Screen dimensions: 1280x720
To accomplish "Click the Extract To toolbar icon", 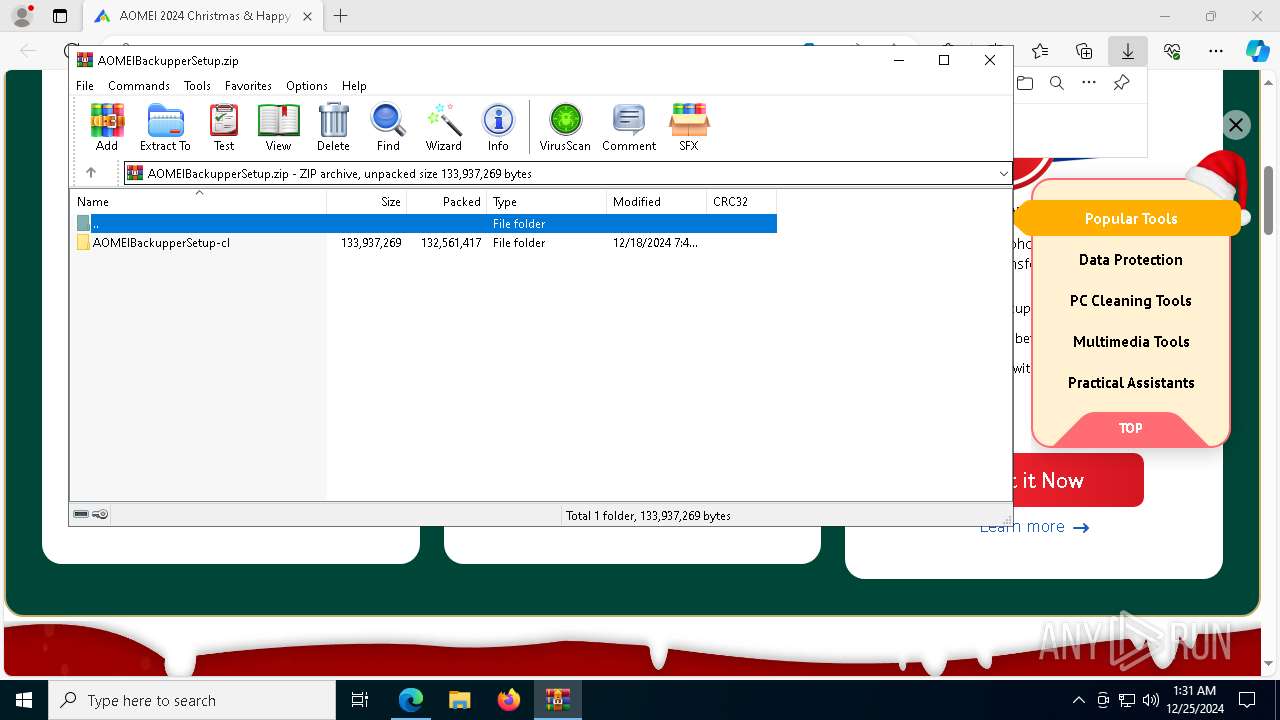I will (165, 127).
